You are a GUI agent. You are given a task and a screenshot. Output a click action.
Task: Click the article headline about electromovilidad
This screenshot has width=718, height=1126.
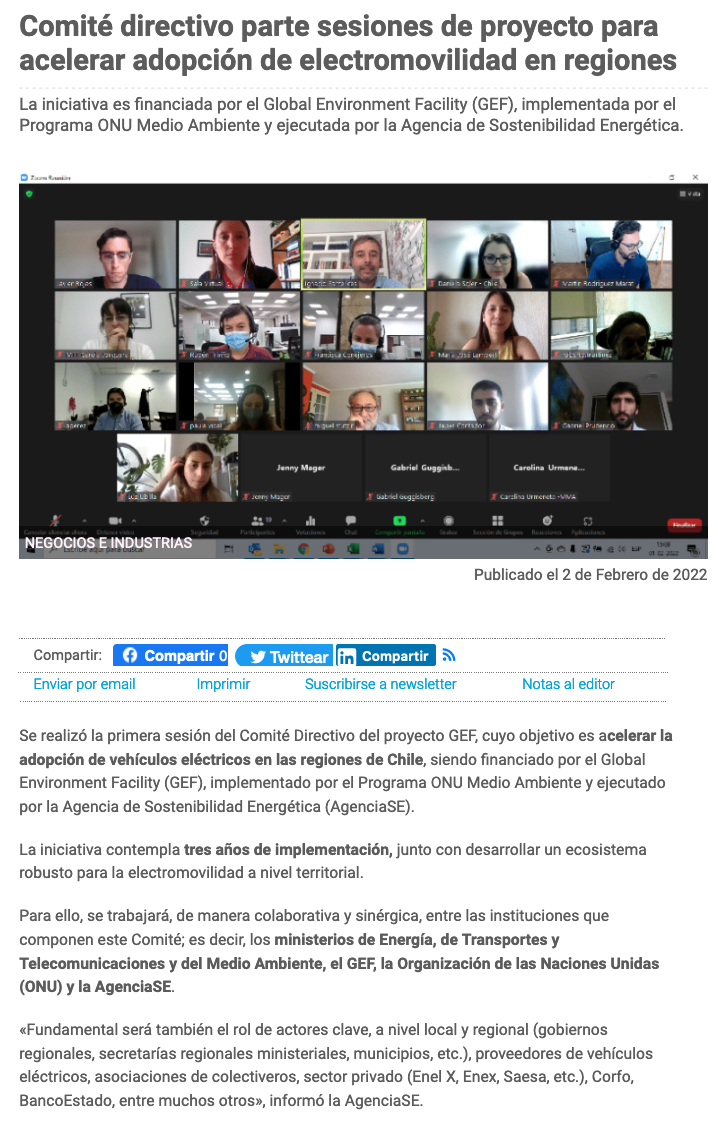point(348,43)
